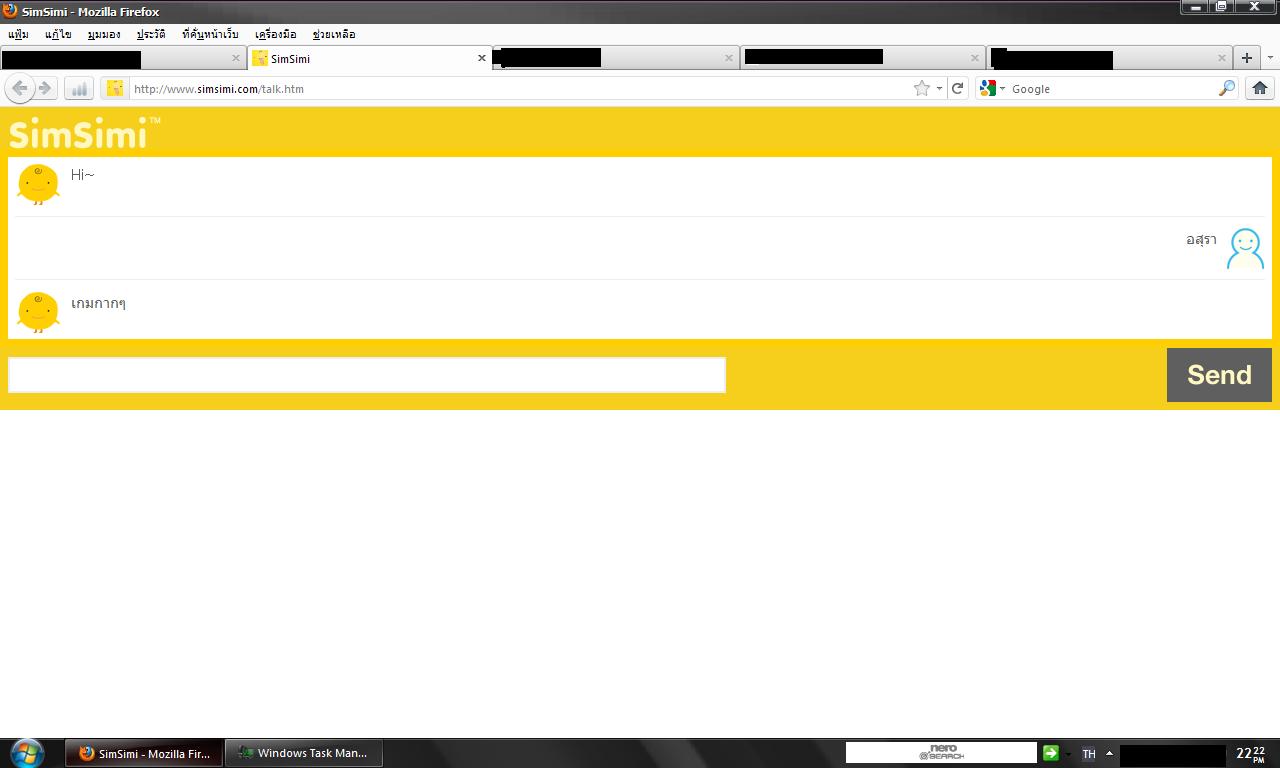
Task: Switch to SimSimi Firefox taskbar button
Action: [144, 753]
